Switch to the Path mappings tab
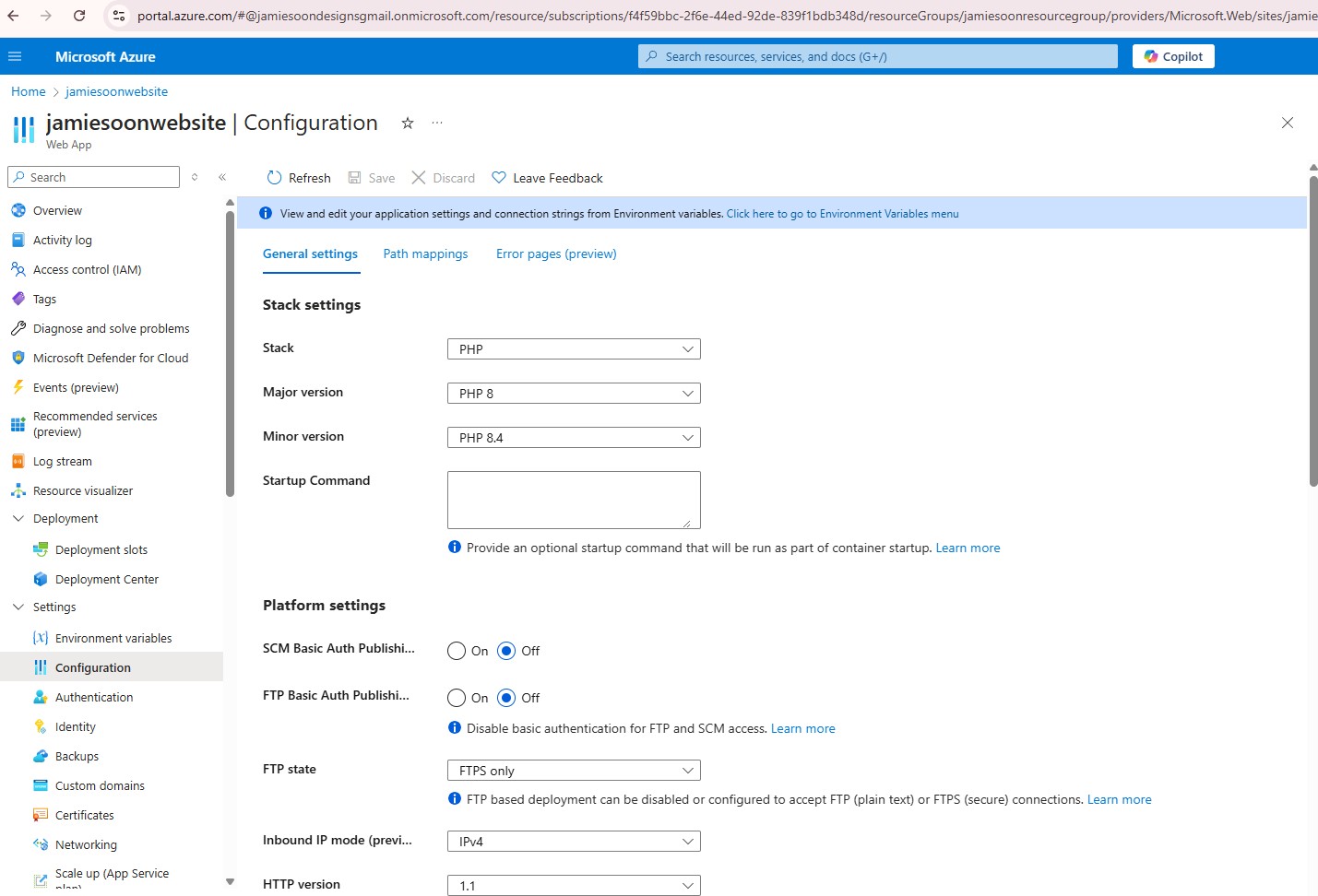1318x896 pixels. coord(425,253)
